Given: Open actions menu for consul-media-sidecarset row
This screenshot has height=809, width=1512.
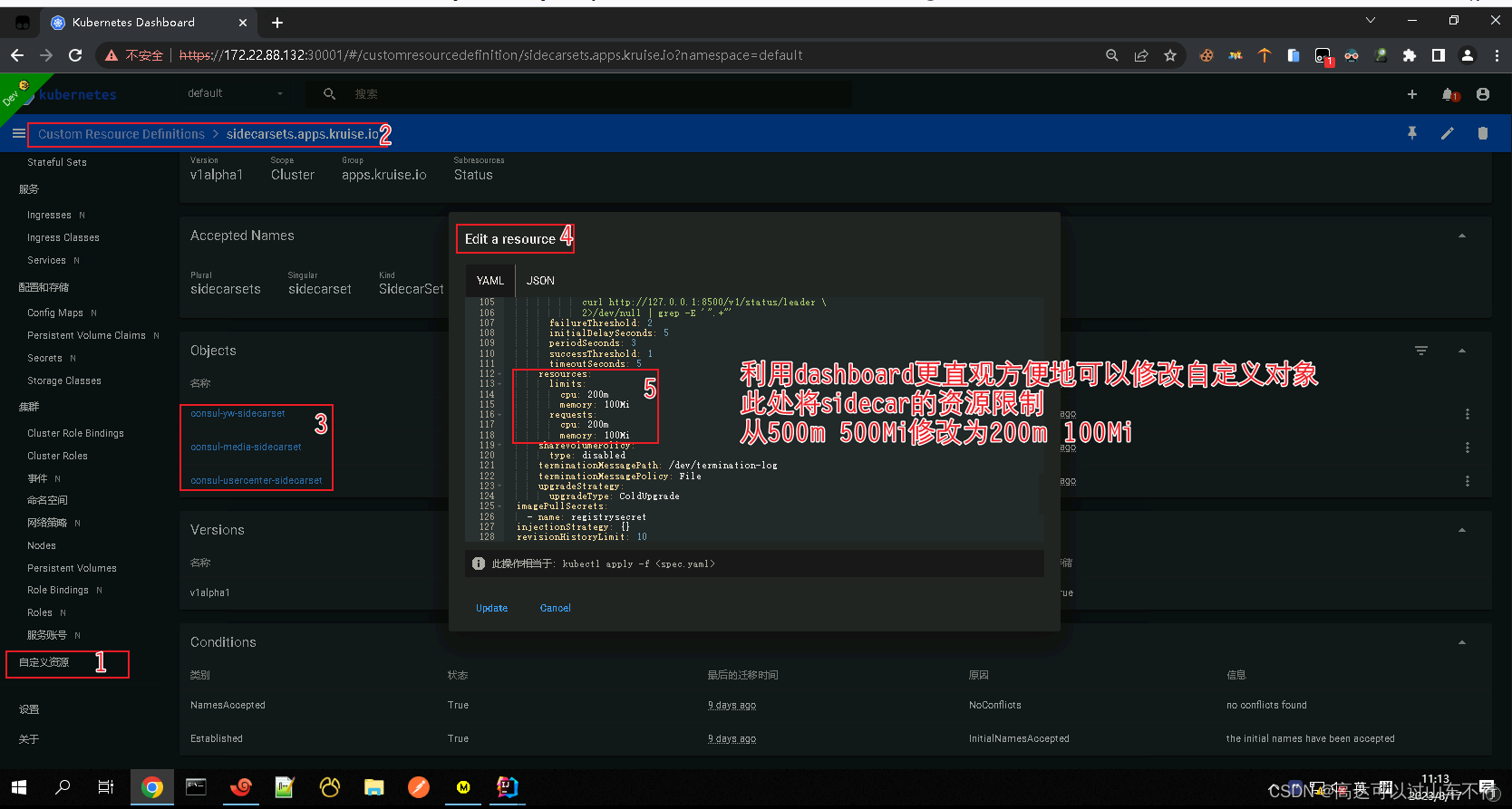Looking at the screenshot, I should coord(1468,448).
